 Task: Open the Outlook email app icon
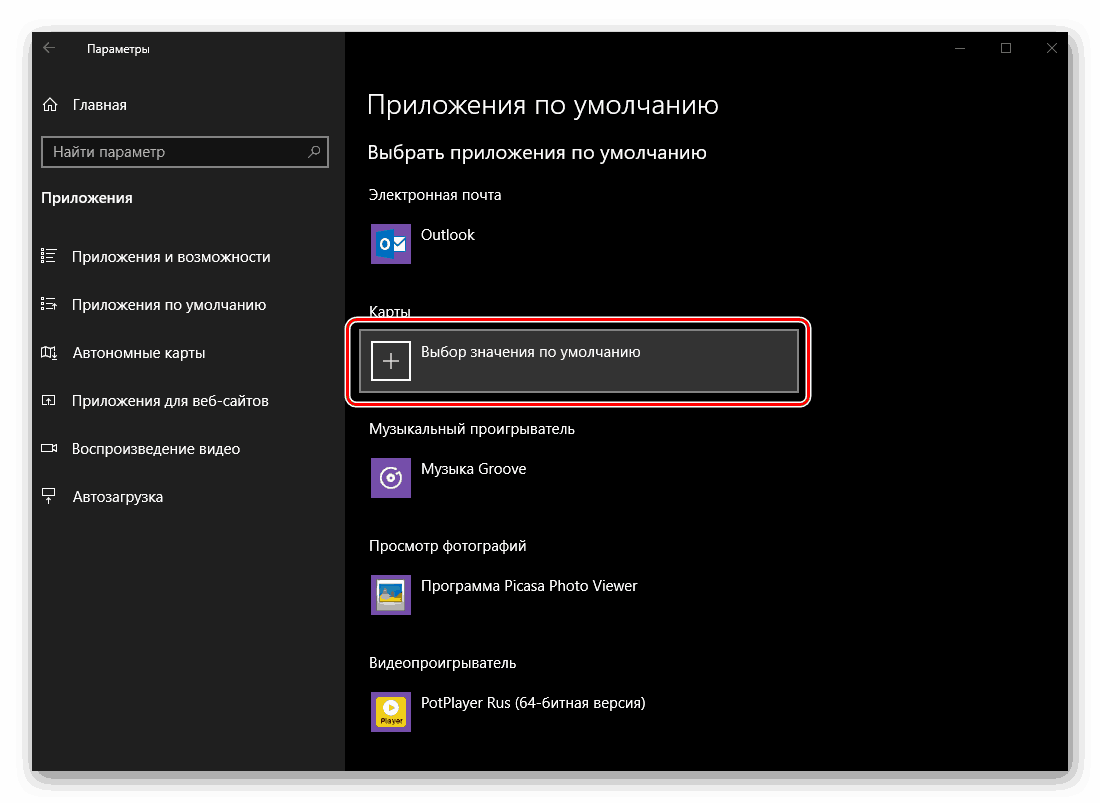click(390, 244)
